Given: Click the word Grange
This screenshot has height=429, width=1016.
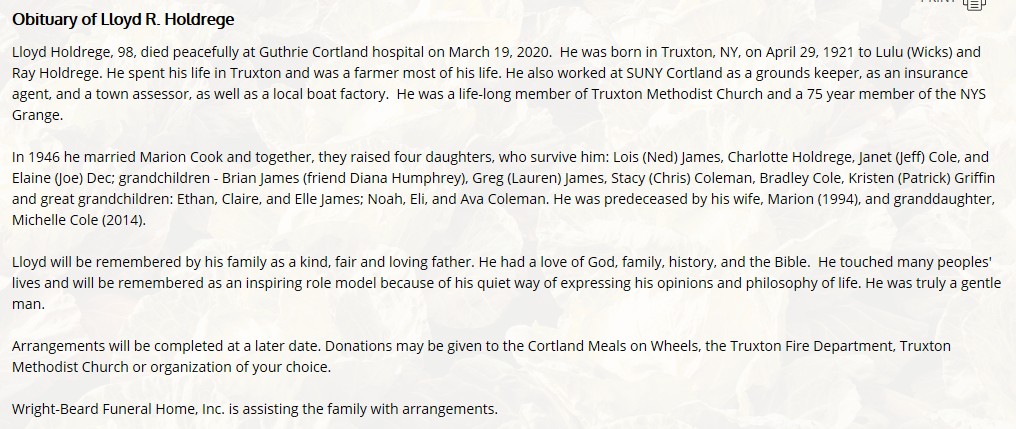Looking at the screenshot, I should [x=37, y=116].
